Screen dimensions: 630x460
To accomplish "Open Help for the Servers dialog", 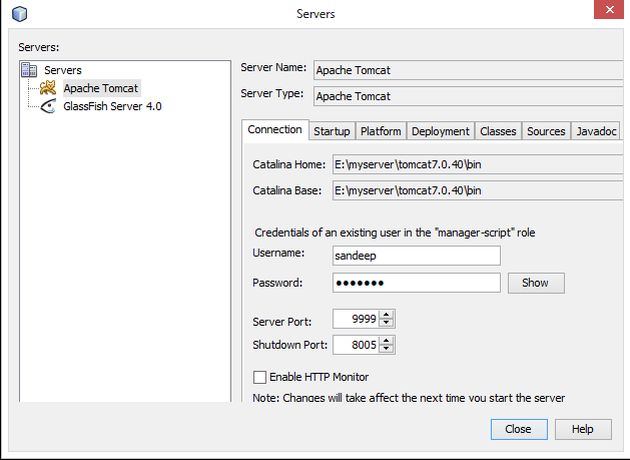I will tap(582, 428).
